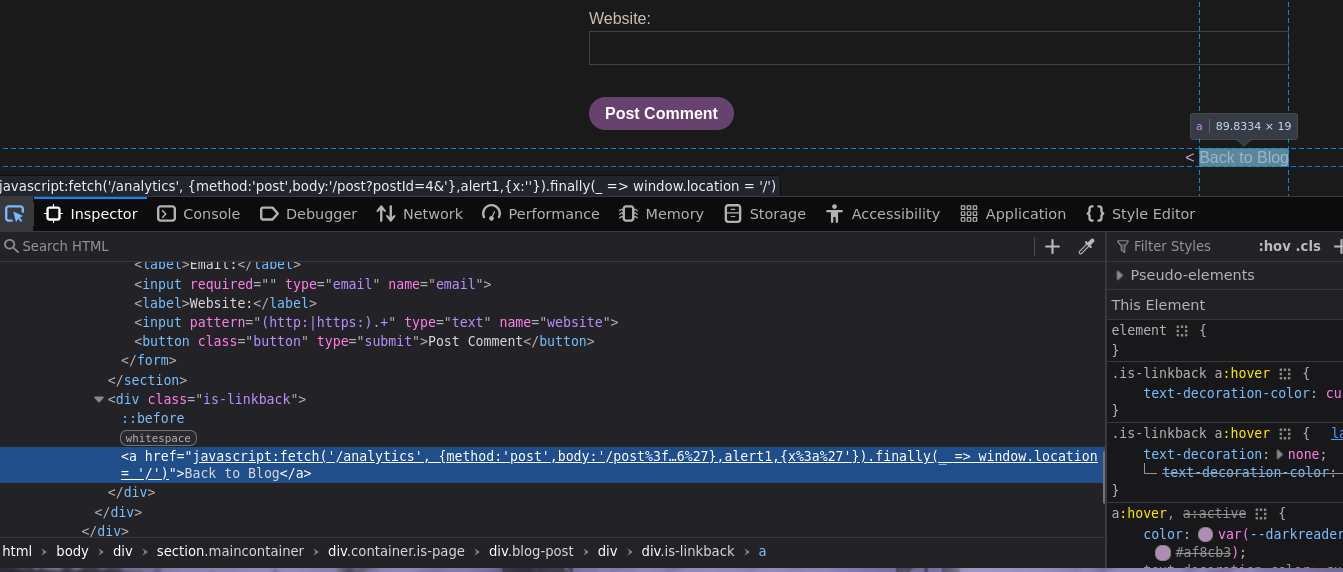Click the div.blog-post breadcrumb
This screenshot has height=572, width=1343.
[x=531, y=551]
